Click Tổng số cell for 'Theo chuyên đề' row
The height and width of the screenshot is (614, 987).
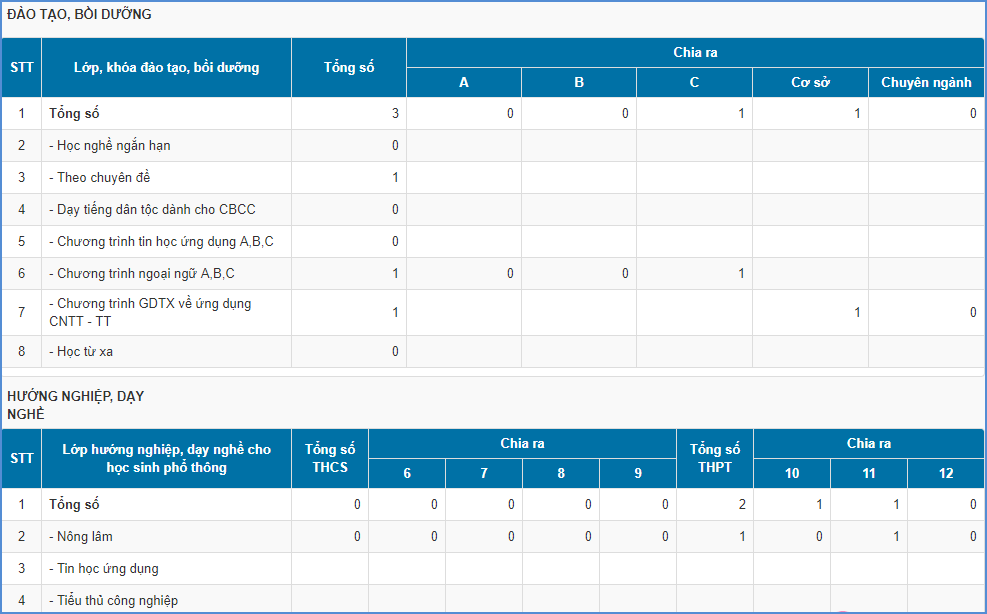(349, 178)
